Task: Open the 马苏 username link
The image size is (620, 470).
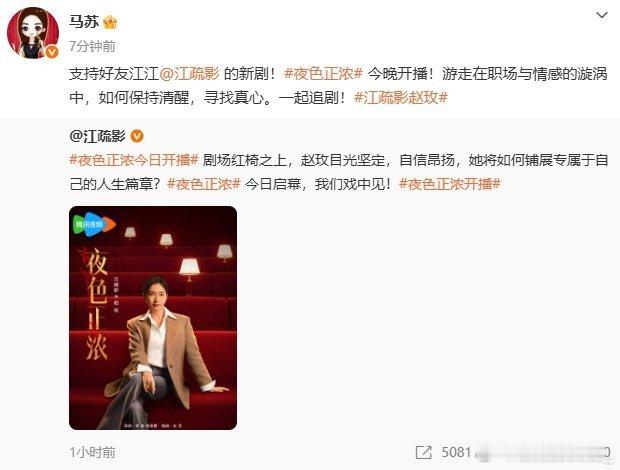Action: [x=84, y=22]
